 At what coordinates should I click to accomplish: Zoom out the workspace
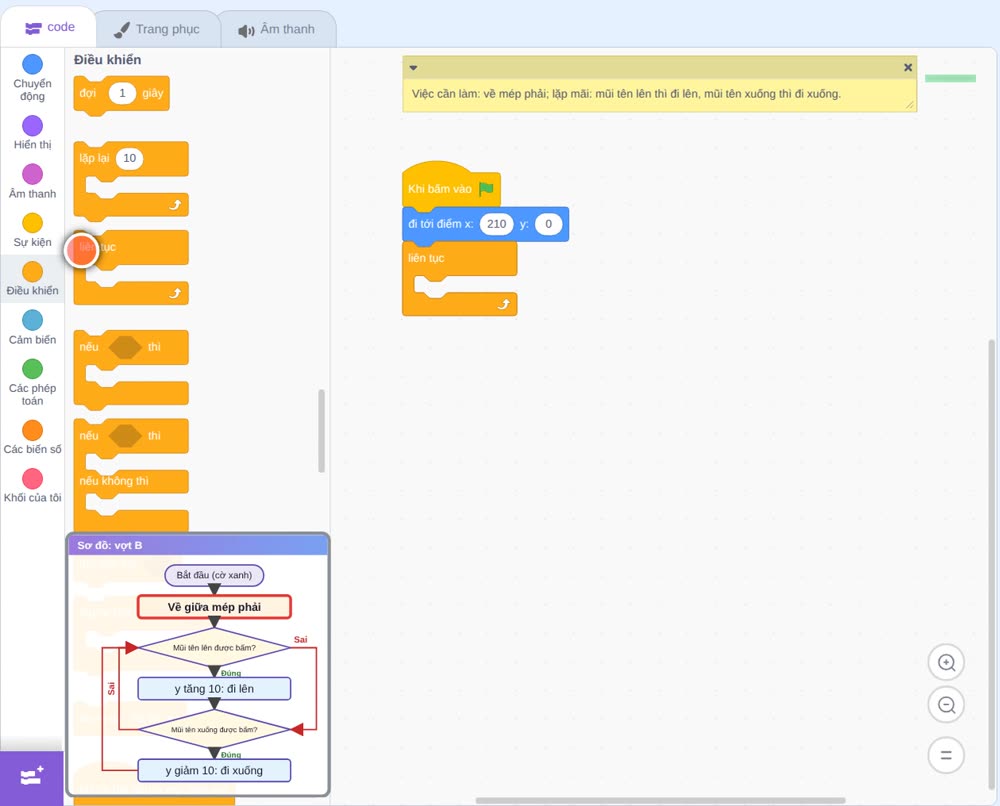click(x=946, y=705)
